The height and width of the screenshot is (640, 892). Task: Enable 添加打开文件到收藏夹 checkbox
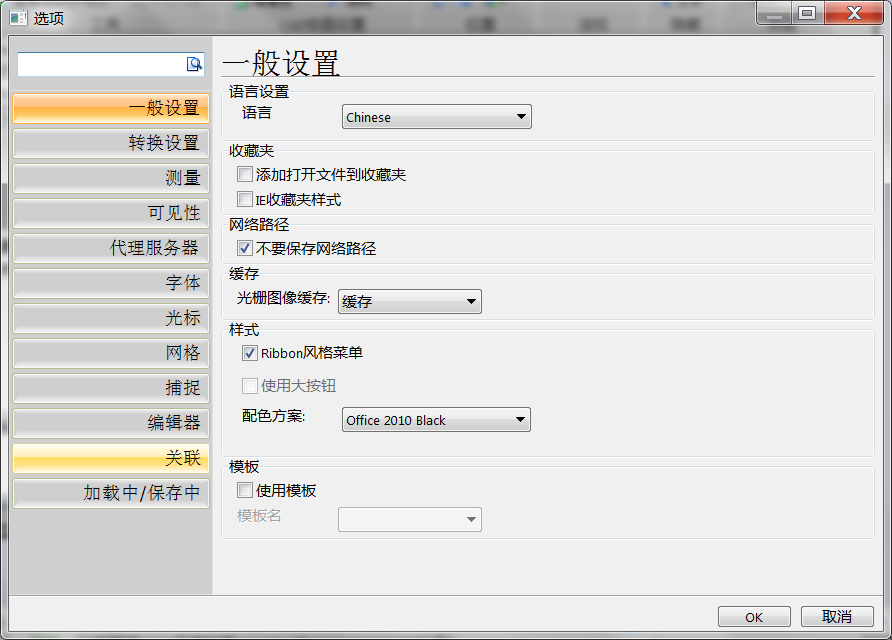245,175
